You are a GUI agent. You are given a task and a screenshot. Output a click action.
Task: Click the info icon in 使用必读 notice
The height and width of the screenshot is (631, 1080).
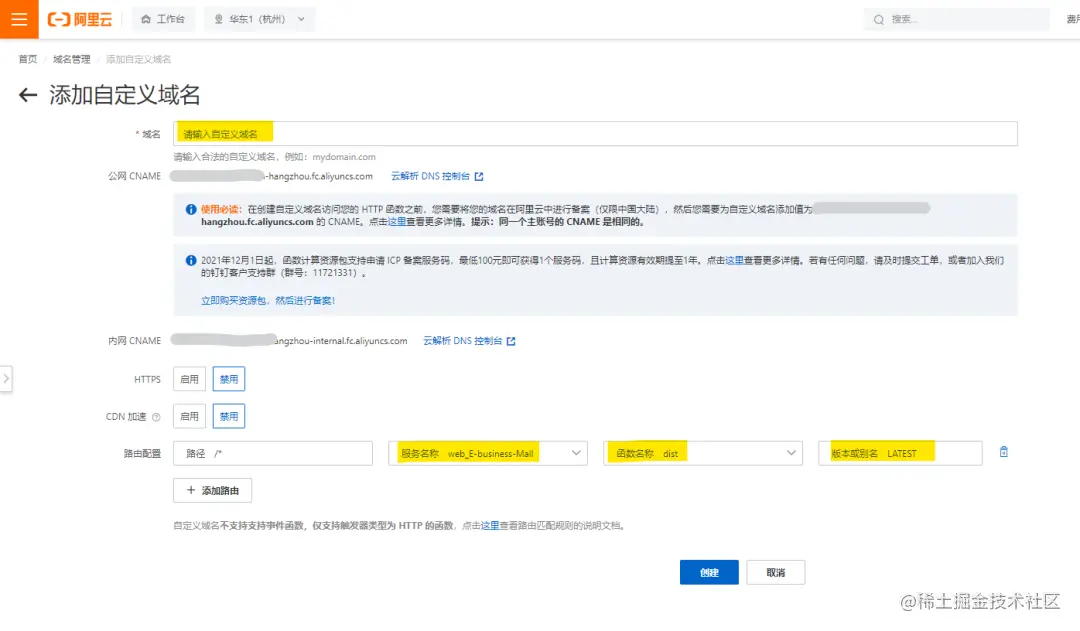(191, 209)
